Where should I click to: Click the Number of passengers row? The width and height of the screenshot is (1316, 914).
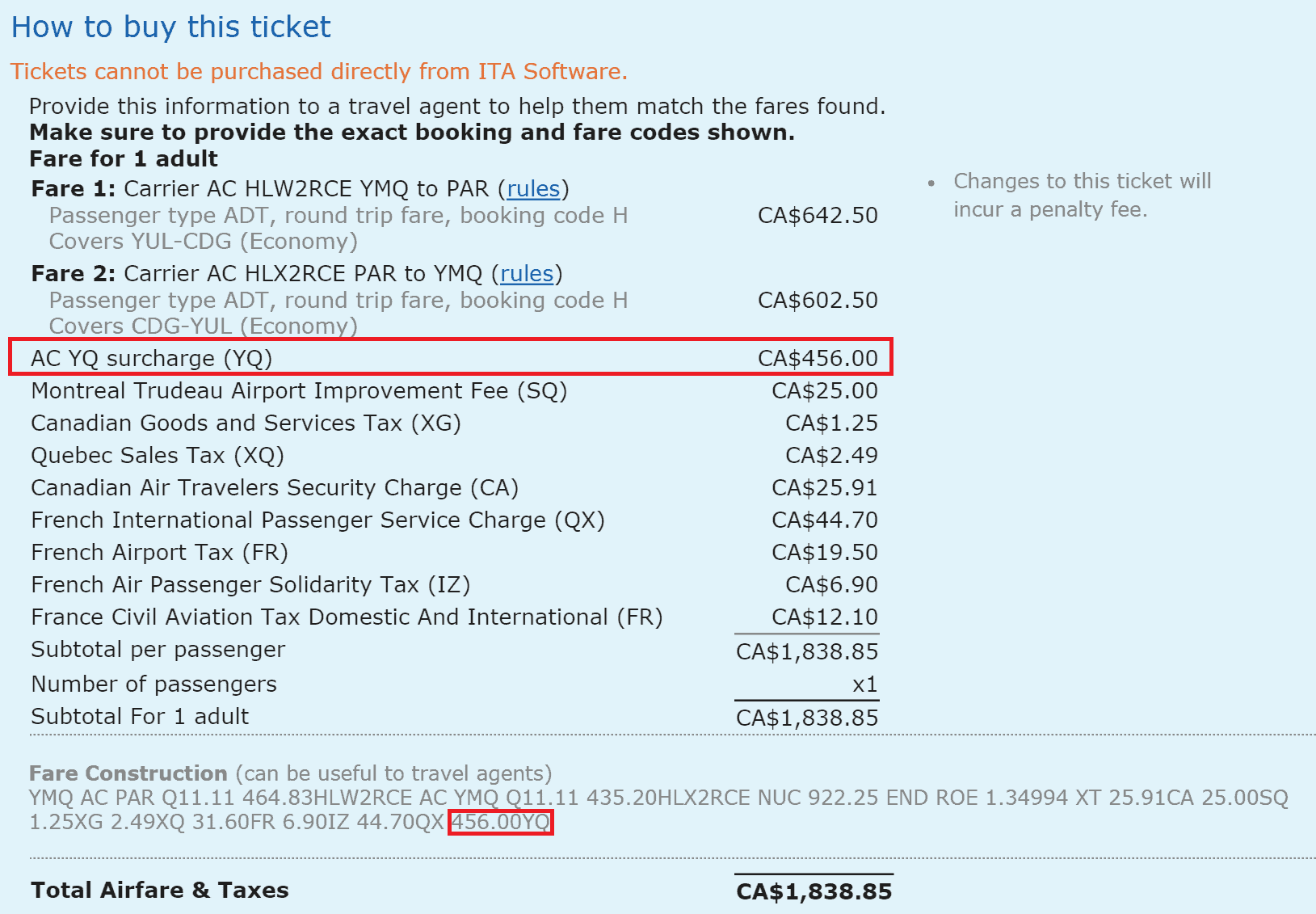(153, 684)
